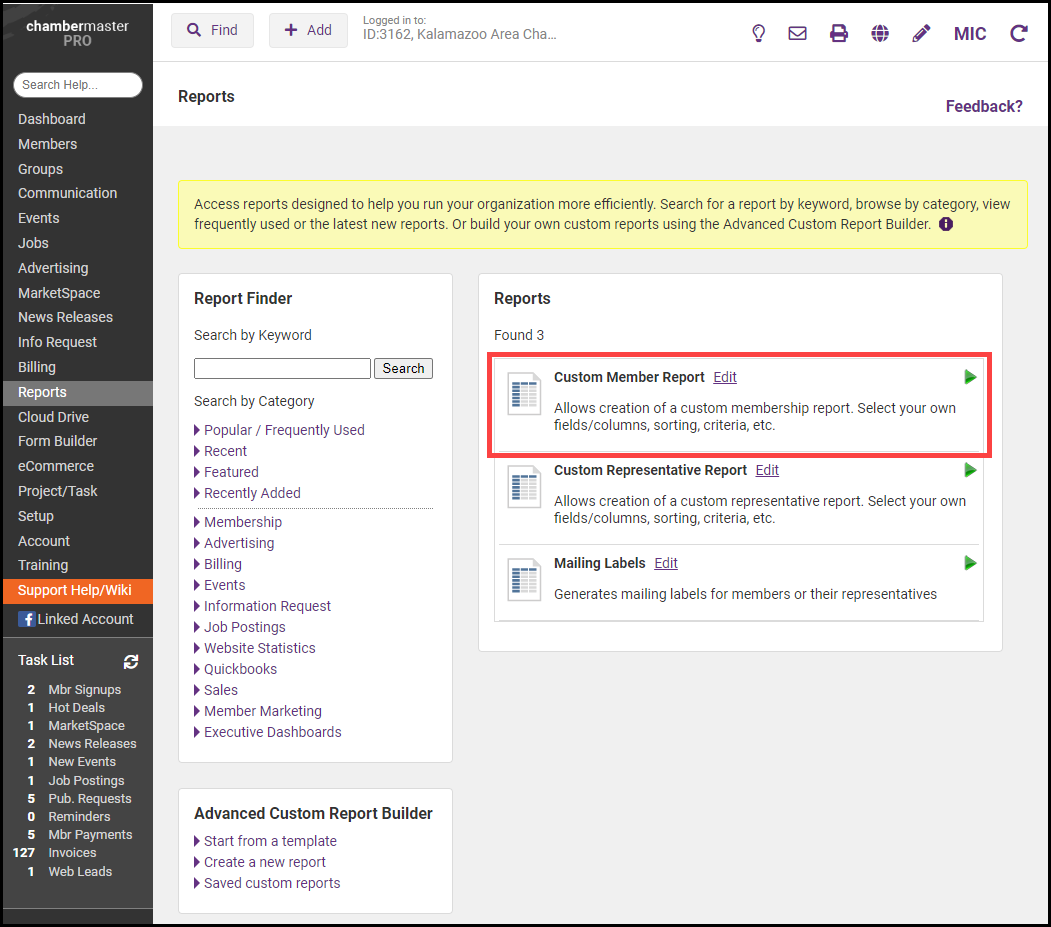Open Members in the left sidebar

click(x=47, y=144)
